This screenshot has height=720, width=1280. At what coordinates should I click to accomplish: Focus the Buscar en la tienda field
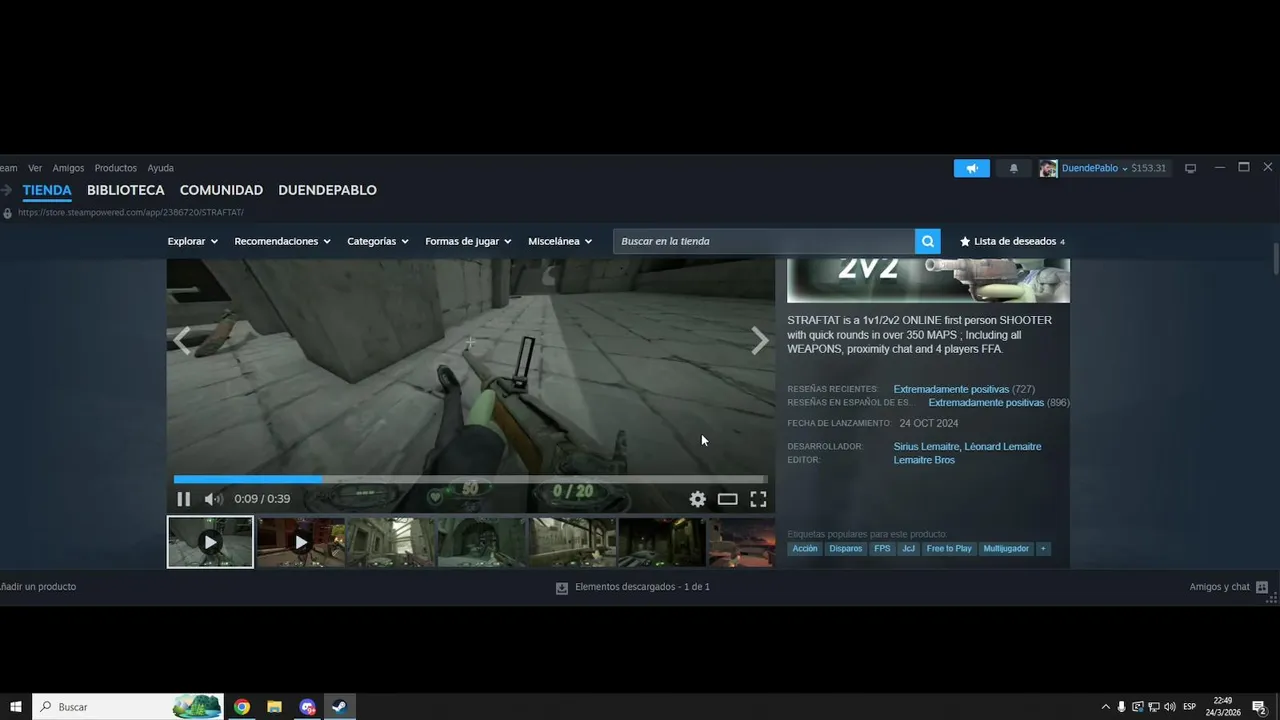pyautogui.click(x=764, y=241)
